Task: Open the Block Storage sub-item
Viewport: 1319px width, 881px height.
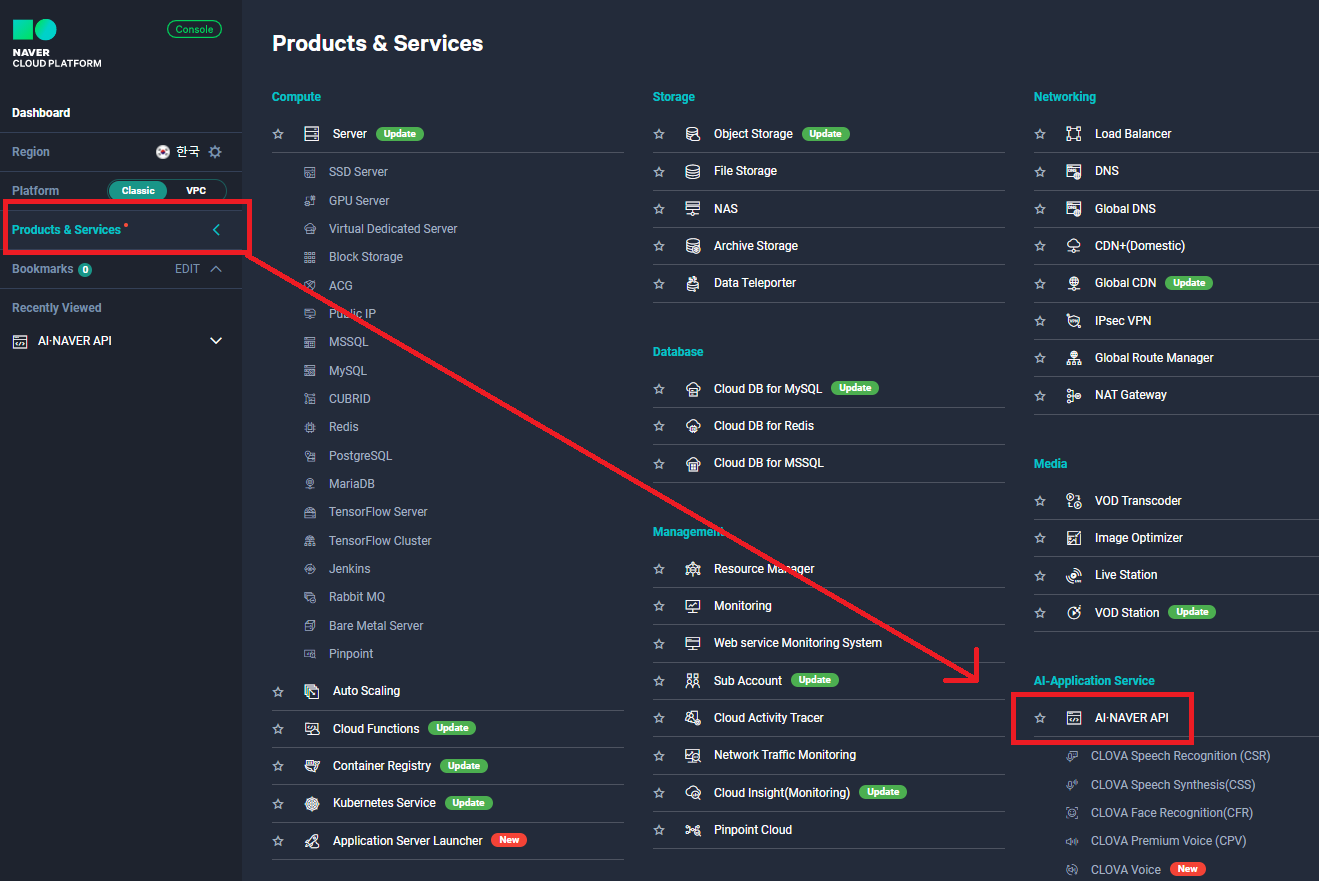Action: point(366,257)
